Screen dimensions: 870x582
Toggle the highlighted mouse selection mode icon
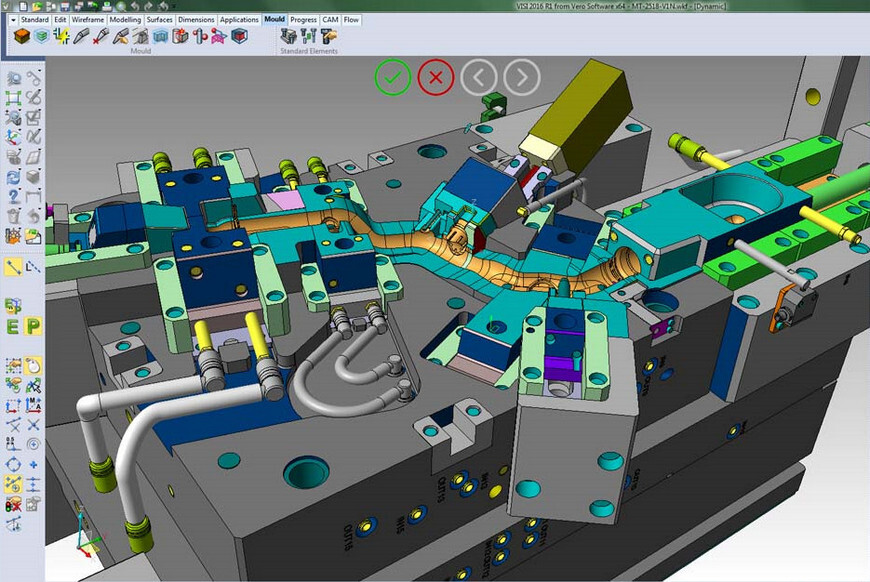tap(33, 366)
